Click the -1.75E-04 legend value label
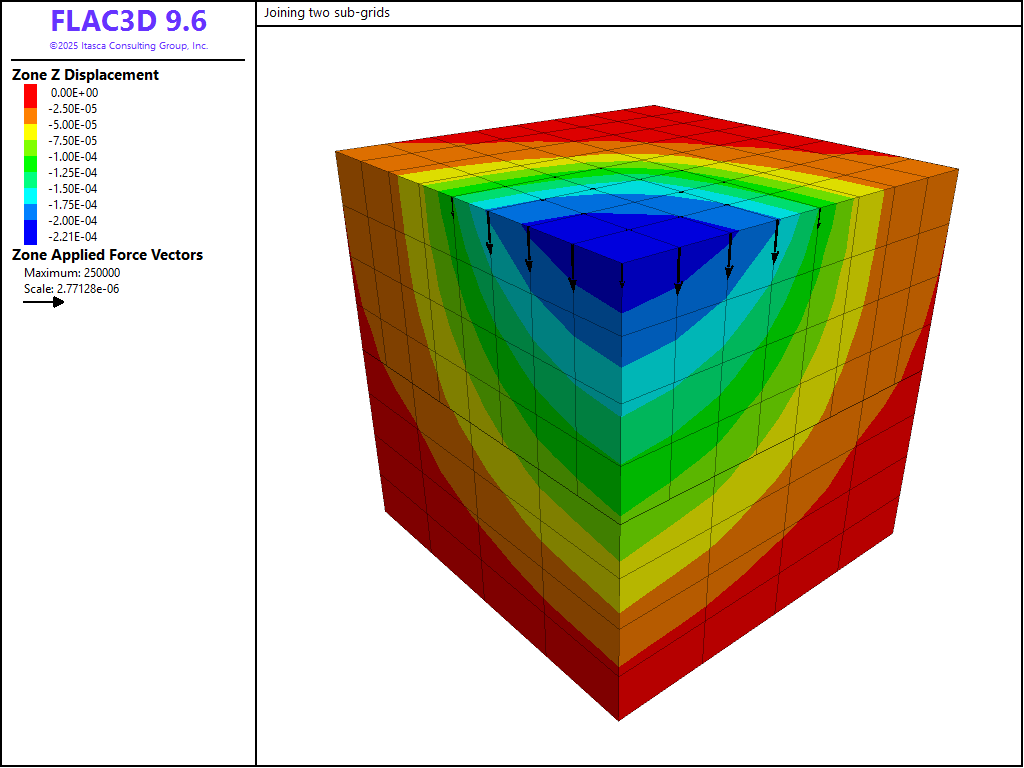The height and width of the screenshot is (768, 1024). pos(75,204)
